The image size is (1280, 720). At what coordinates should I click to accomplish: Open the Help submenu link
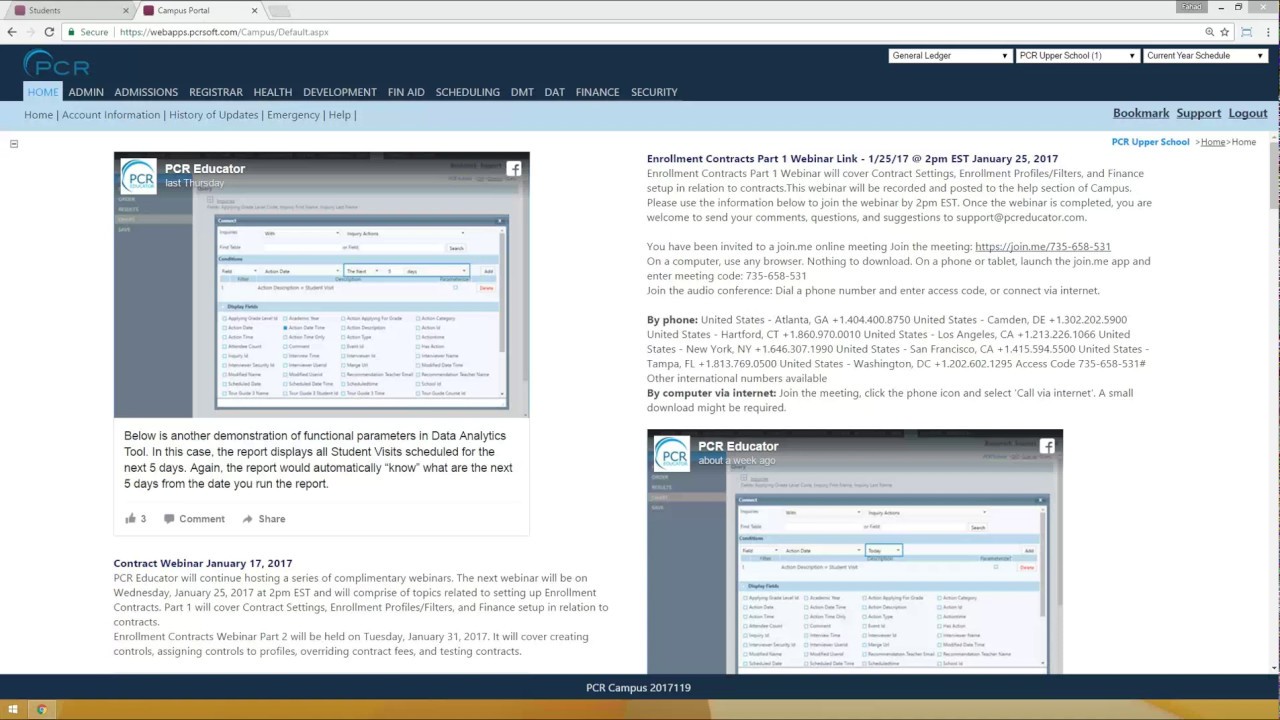click(x=340, y=115)
